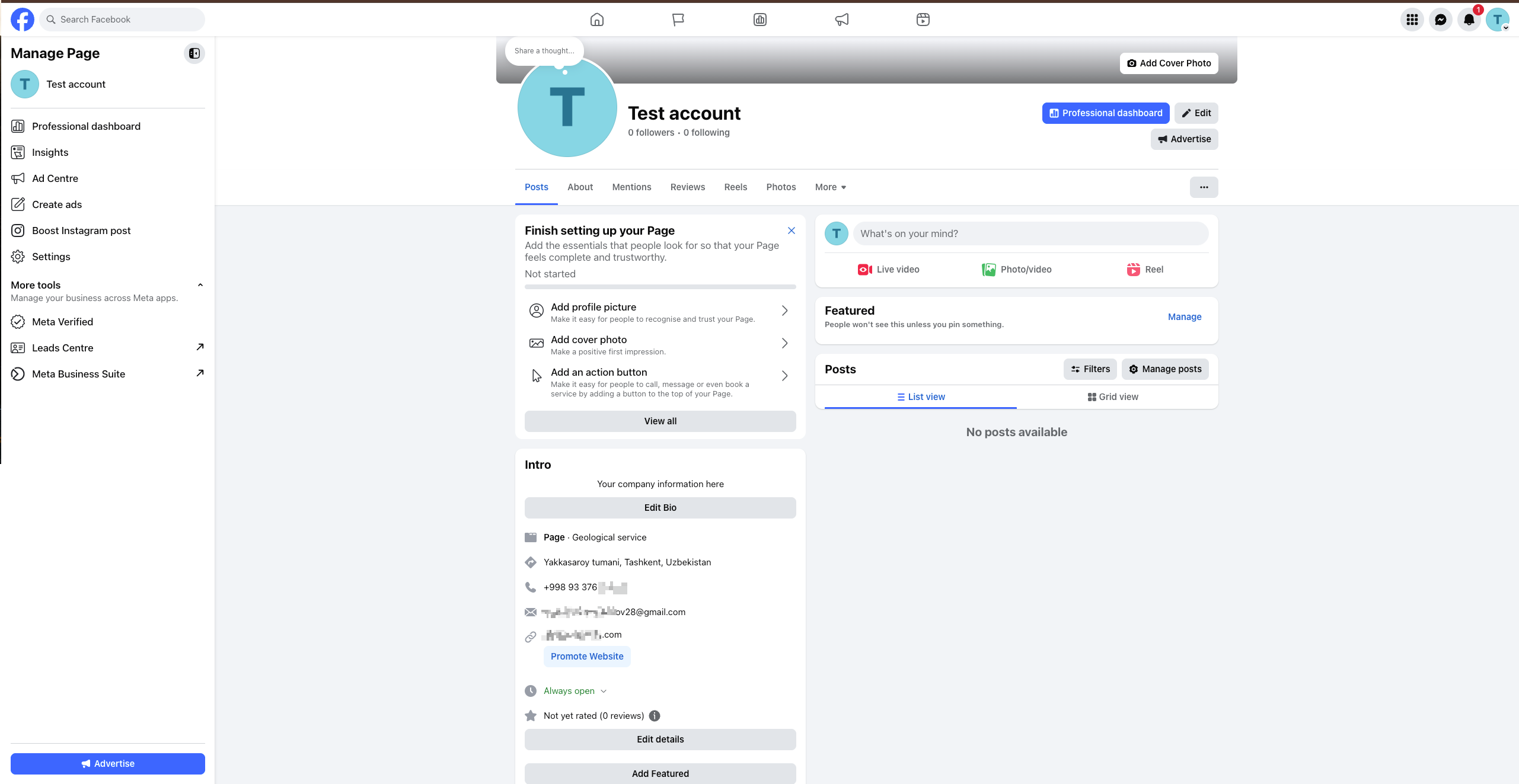The image size is (1519, 784).
Task: Open the Messenger icon
Action: pos(1441,20)
